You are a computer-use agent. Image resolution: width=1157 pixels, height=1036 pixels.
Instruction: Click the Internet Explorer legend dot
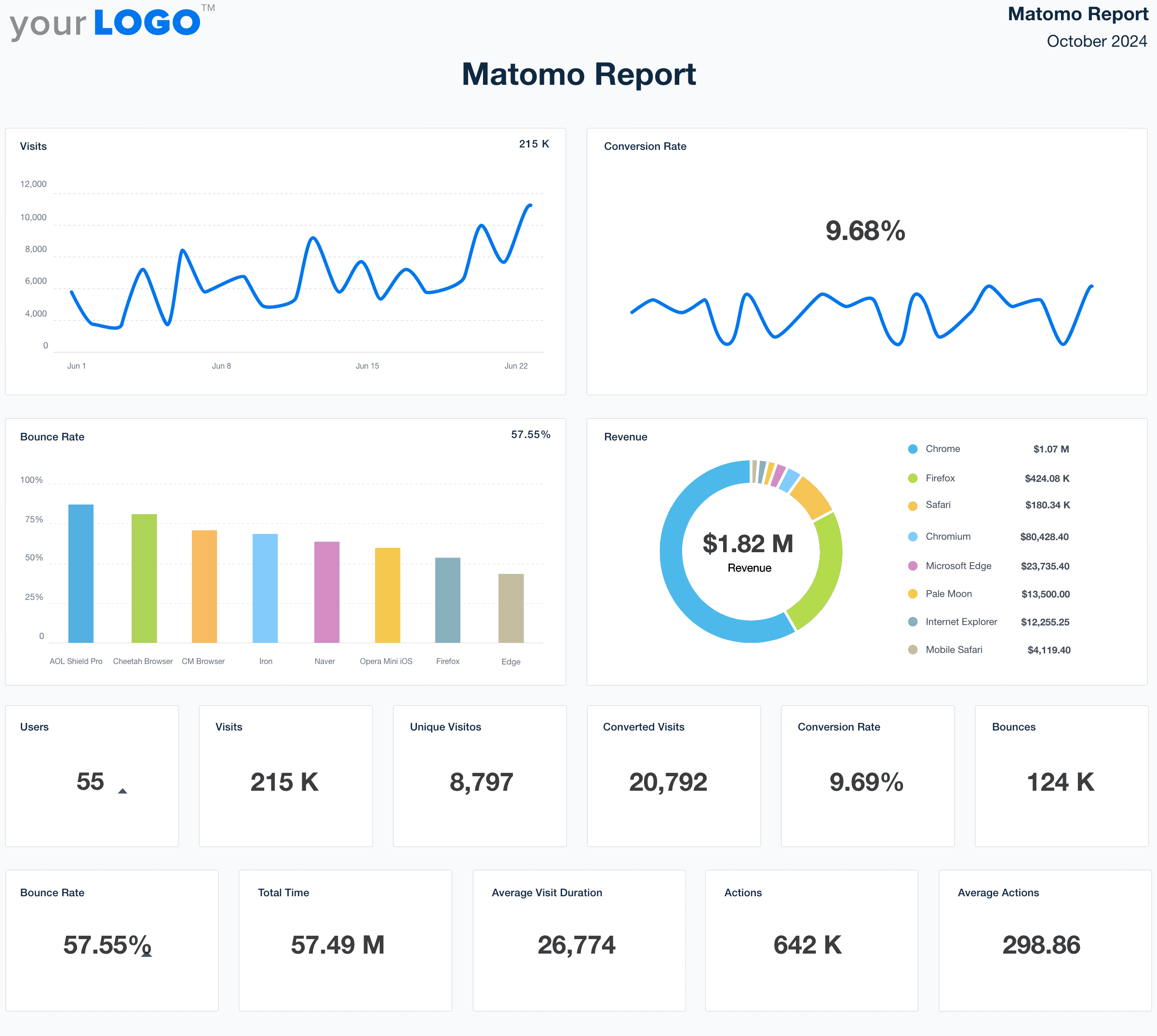(x=913, y=622)
